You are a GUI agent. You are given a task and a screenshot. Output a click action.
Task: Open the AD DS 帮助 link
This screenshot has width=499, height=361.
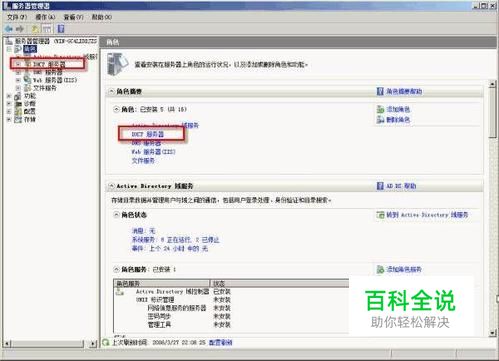click(x=401, y=186)
